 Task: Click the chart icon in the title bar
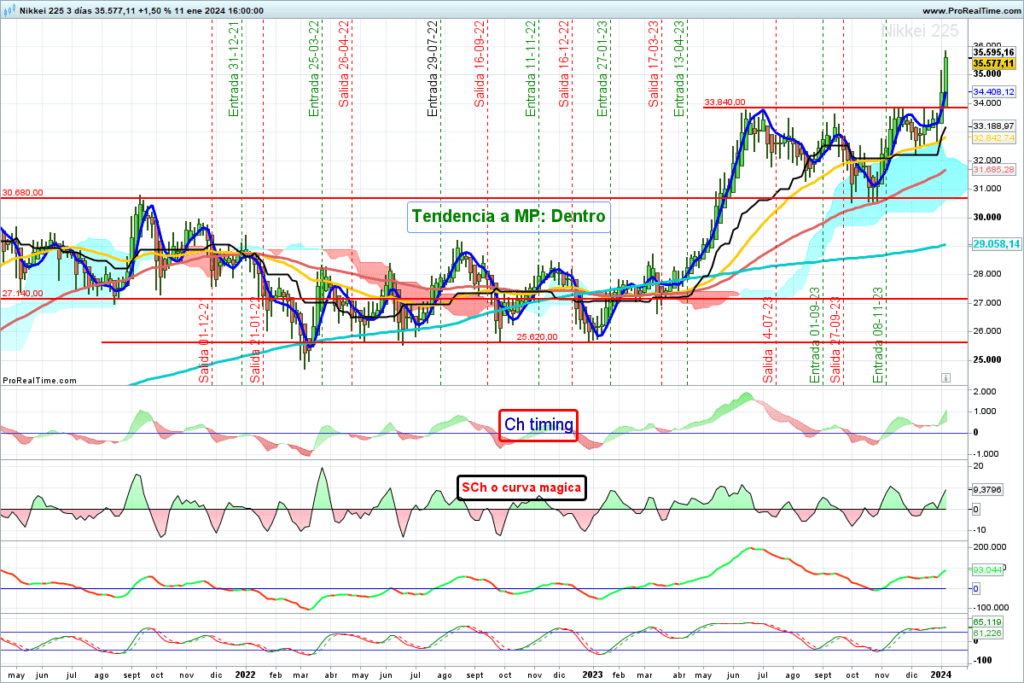coord(9,10)
